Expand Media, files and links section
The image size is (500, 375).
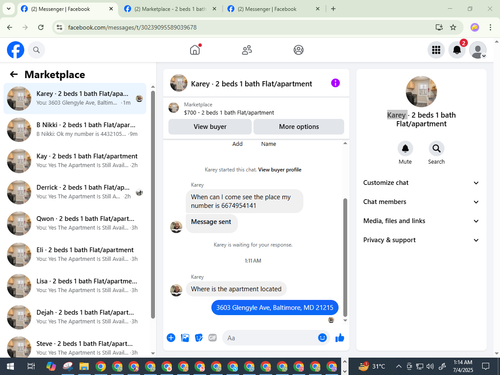pos(421,221)
